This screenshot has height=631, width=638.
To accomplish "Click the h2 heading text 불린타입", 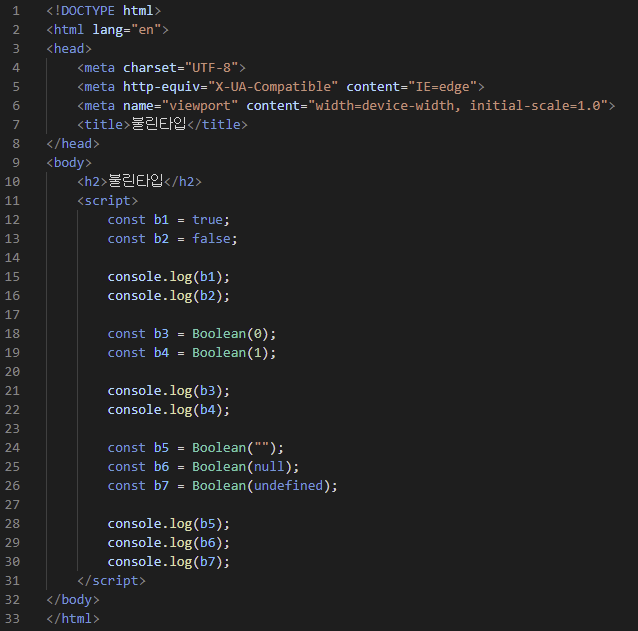I will (x=136, y=181).
